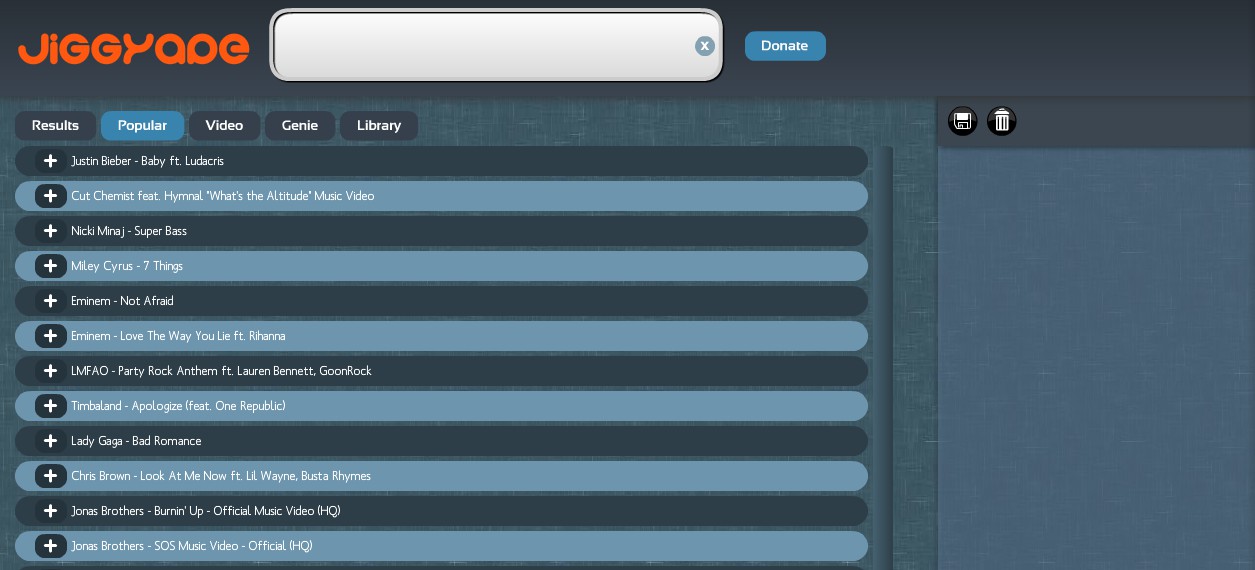Screen dimensions: 1255x570
Task: Select 'Justin Bieber - Baby ft. Ludacris' text
Action: pos(147,161)
